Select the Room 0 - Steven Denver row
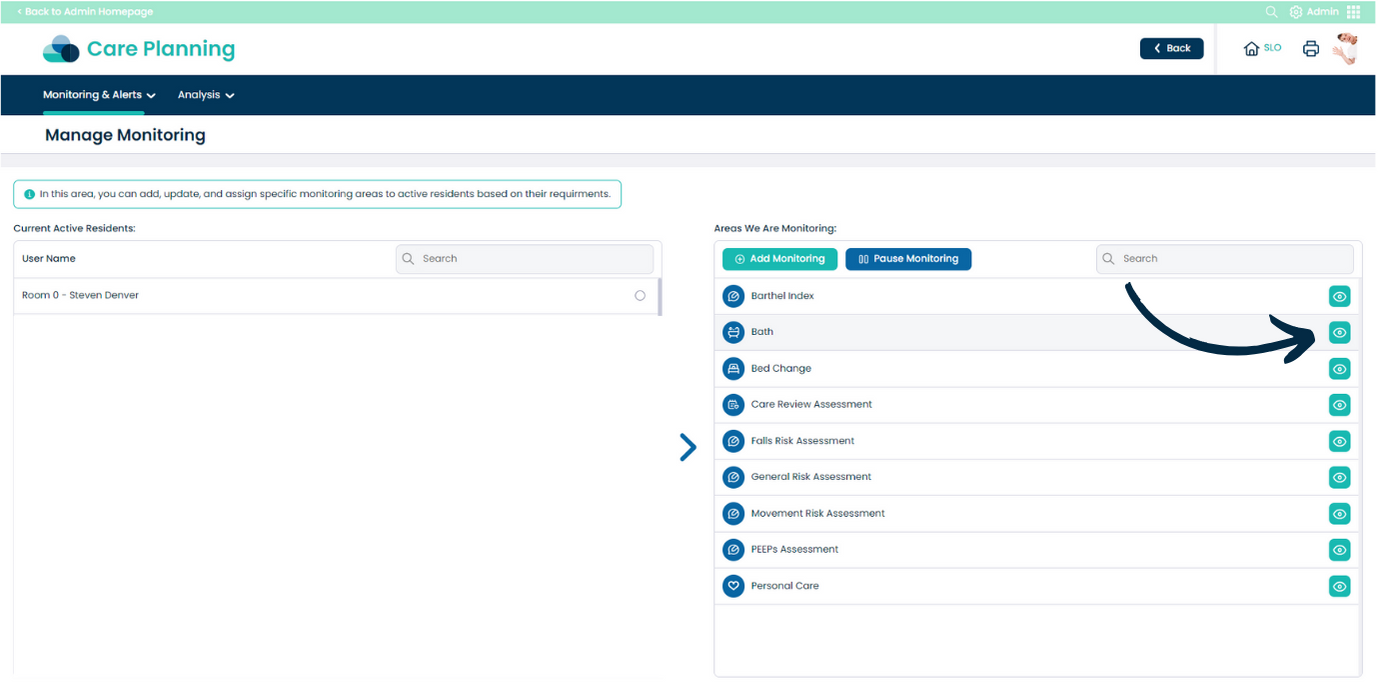1378x688 pixels. pos(335,296)
